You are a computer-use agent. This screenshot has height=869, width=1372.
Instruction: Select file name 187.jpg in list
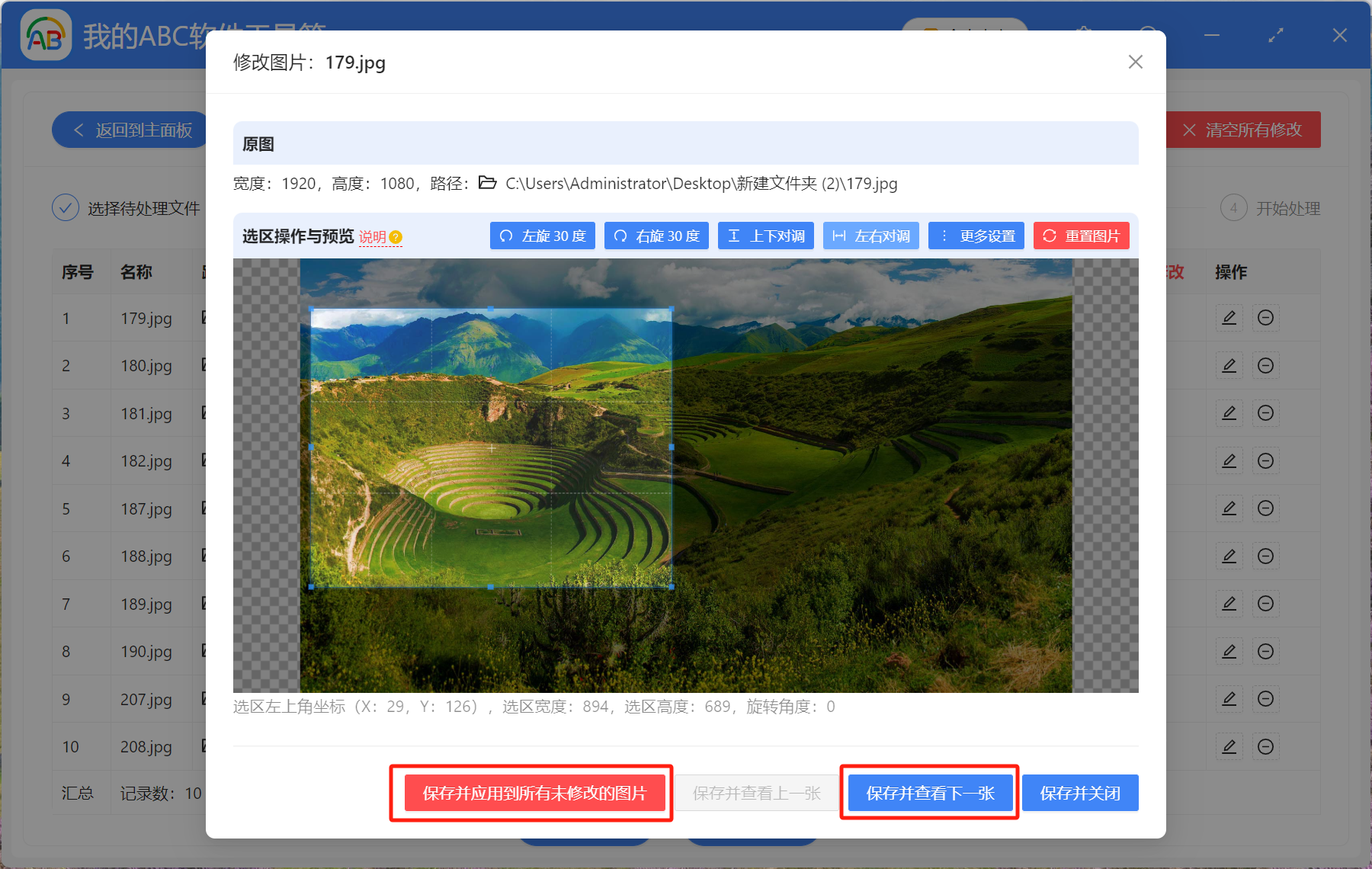click(146, 509)
